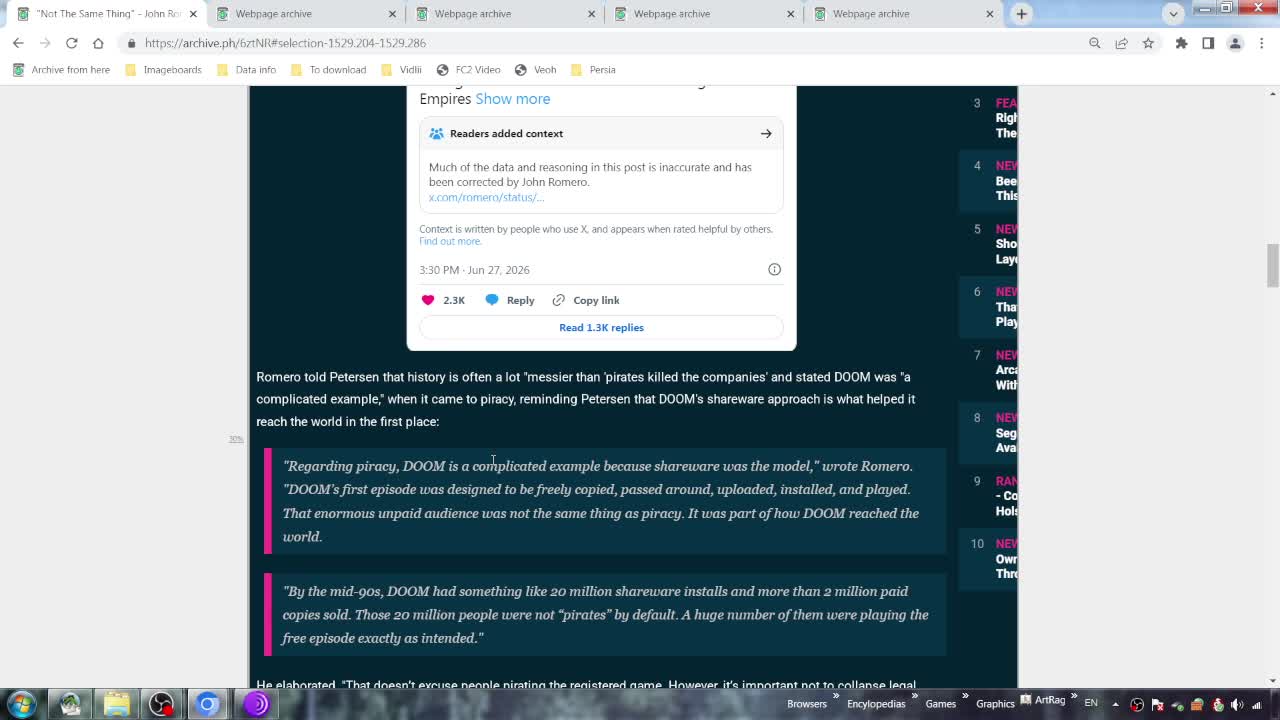1280x720 pixels.
Task: Open the Imageboards bookmark folder
Action: [x=163, y=70]
